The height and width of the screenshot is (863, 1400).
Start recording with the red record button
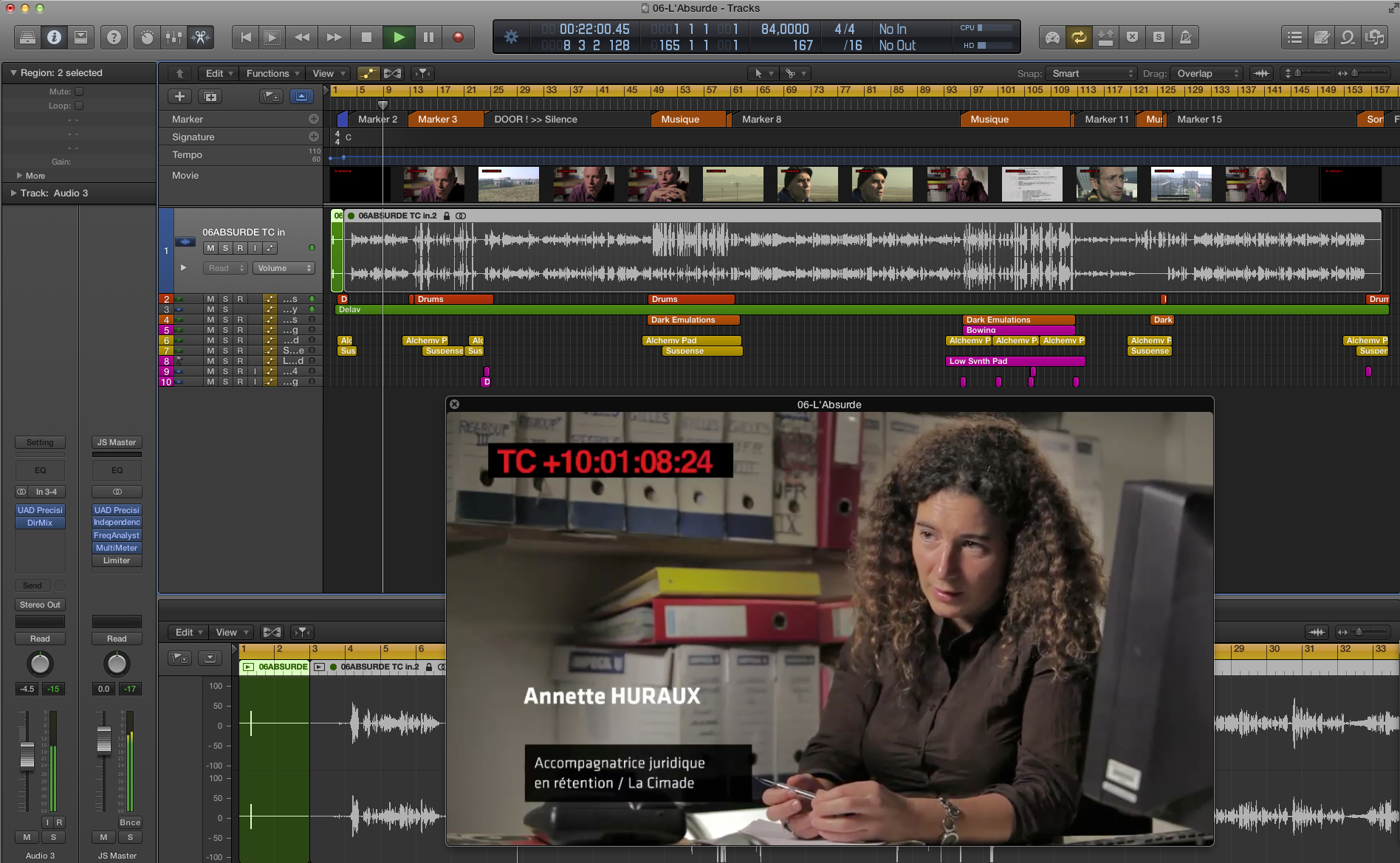457,37
